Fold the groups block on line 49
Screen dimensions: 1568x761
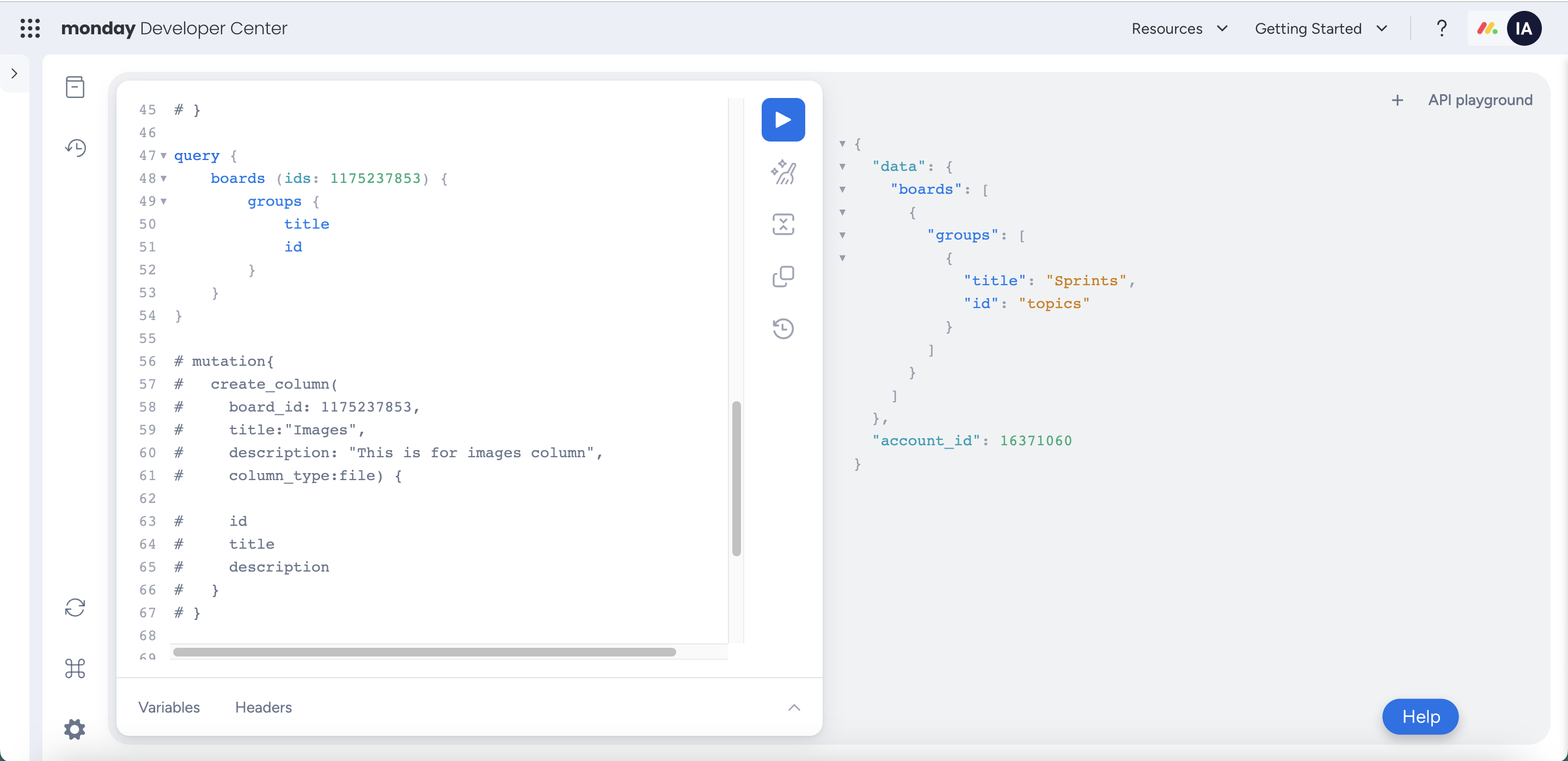(x=163, y=201)
